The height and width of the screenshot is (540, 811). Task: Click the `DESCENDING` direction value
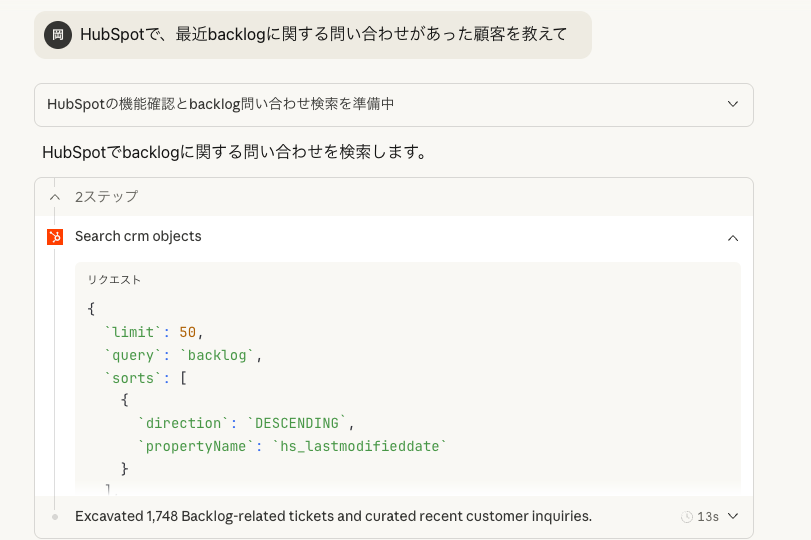[298, 423]
